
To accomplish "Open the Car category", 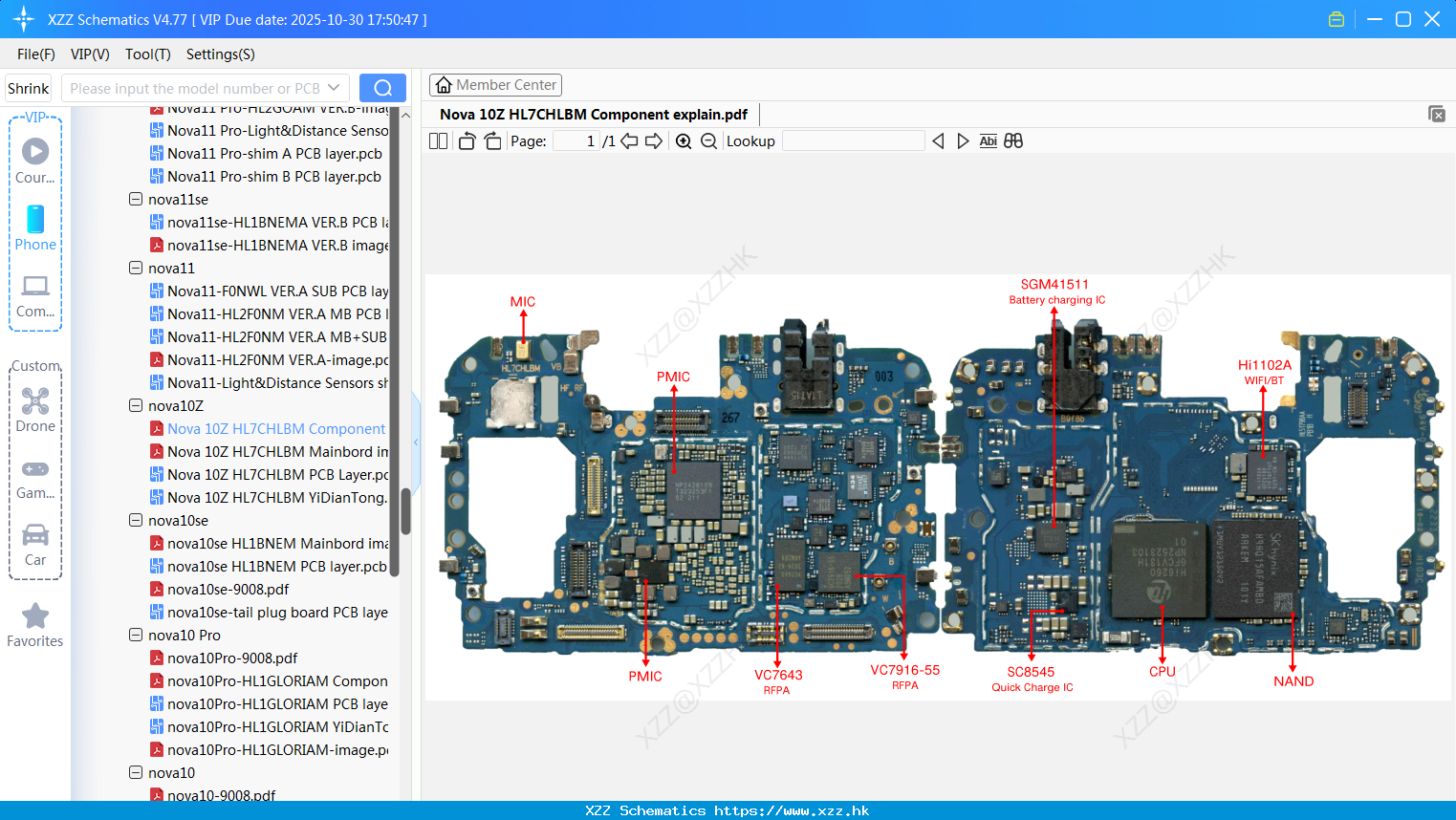I will (35, 545).
